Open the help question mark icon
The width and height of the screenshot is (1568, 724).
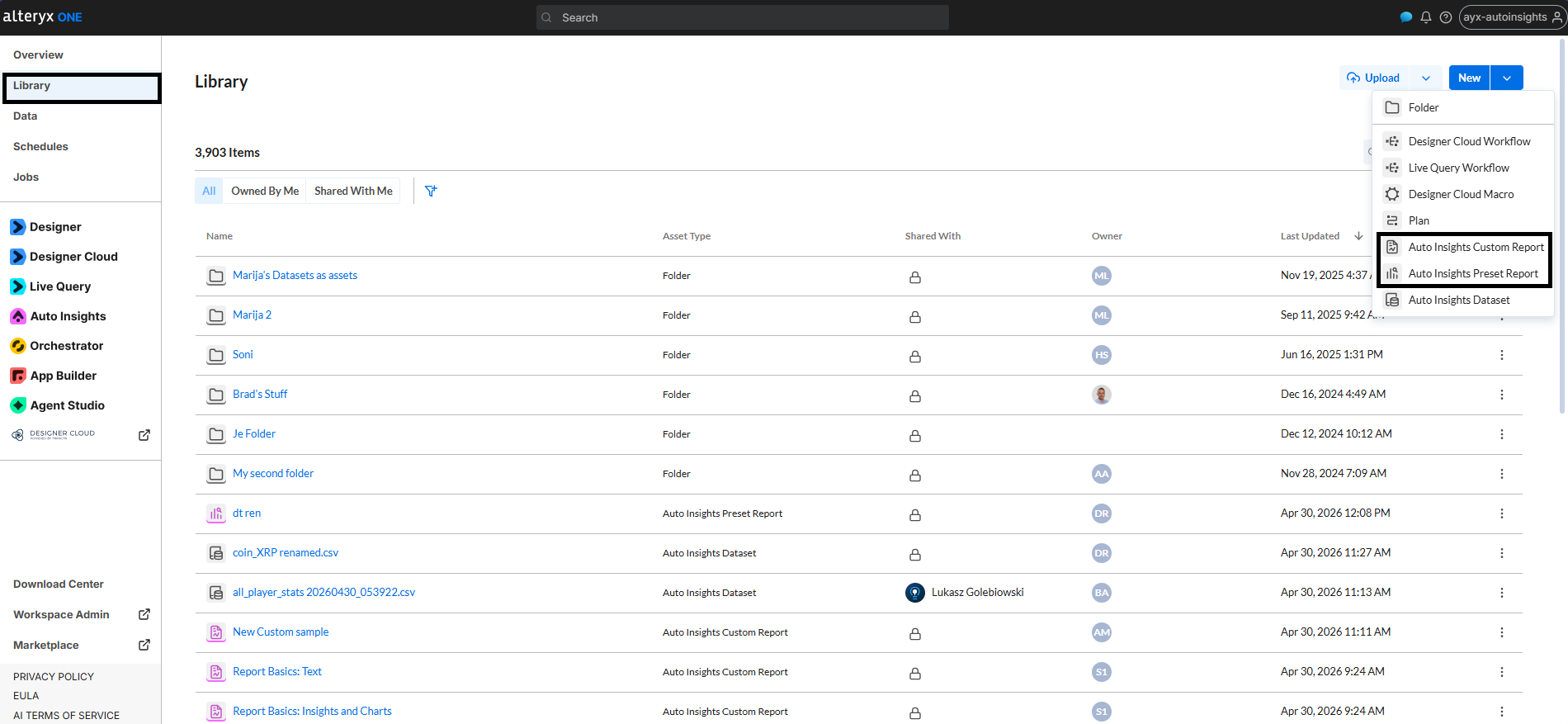1446,17
